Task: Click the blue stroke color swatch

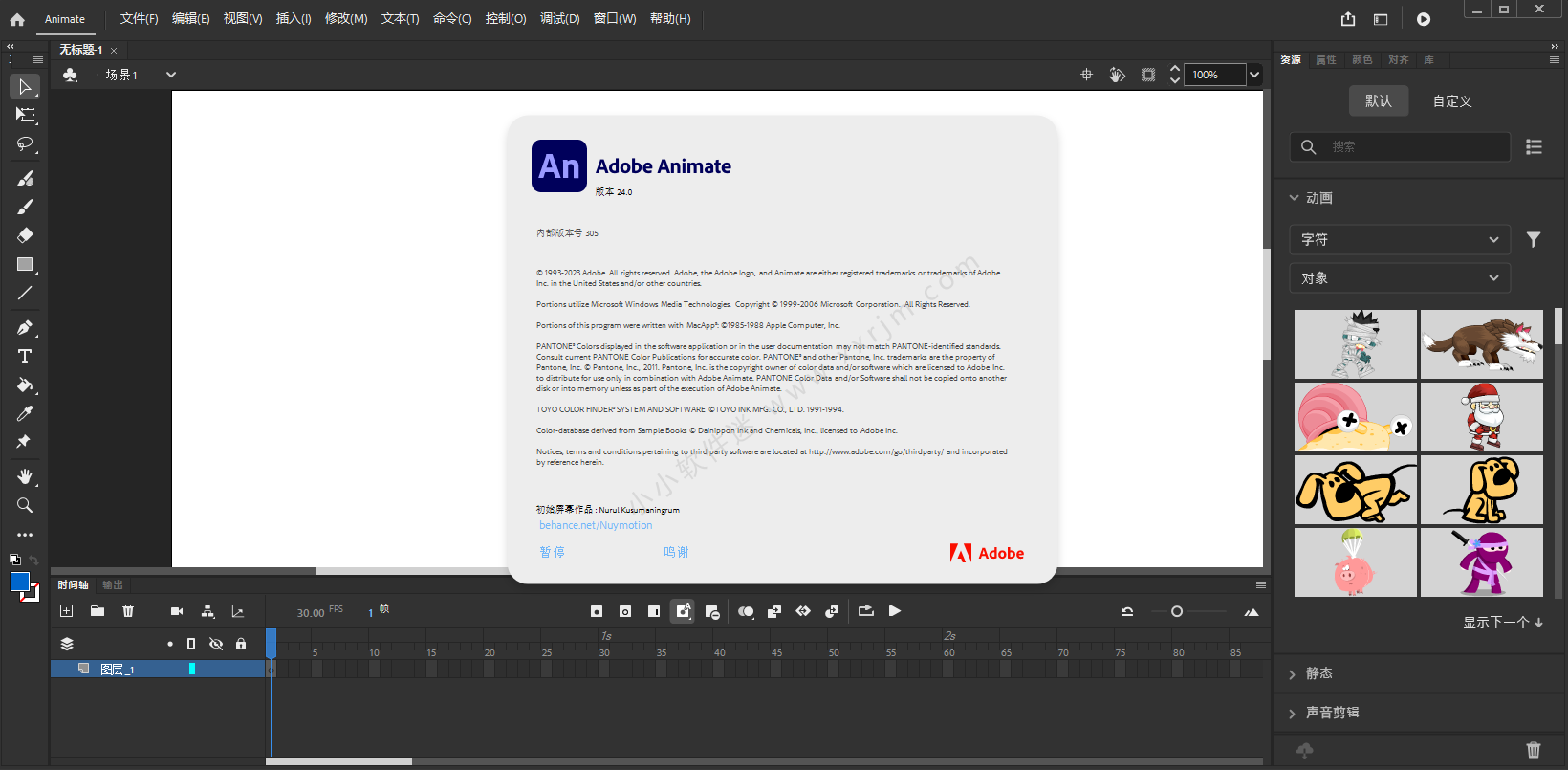Action: point(20,582)
